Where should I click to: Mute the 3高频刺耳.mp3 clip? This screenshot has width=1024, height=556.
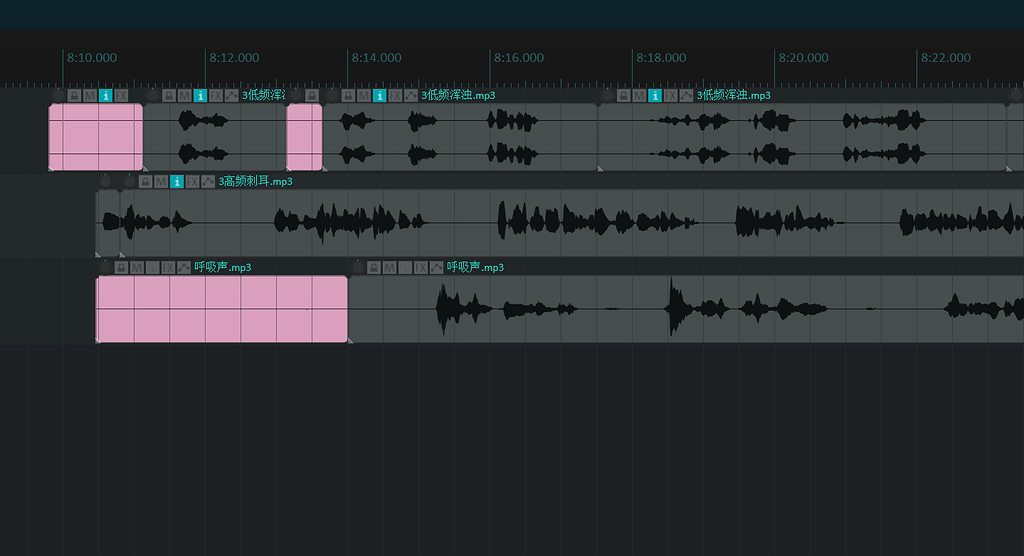161,182
